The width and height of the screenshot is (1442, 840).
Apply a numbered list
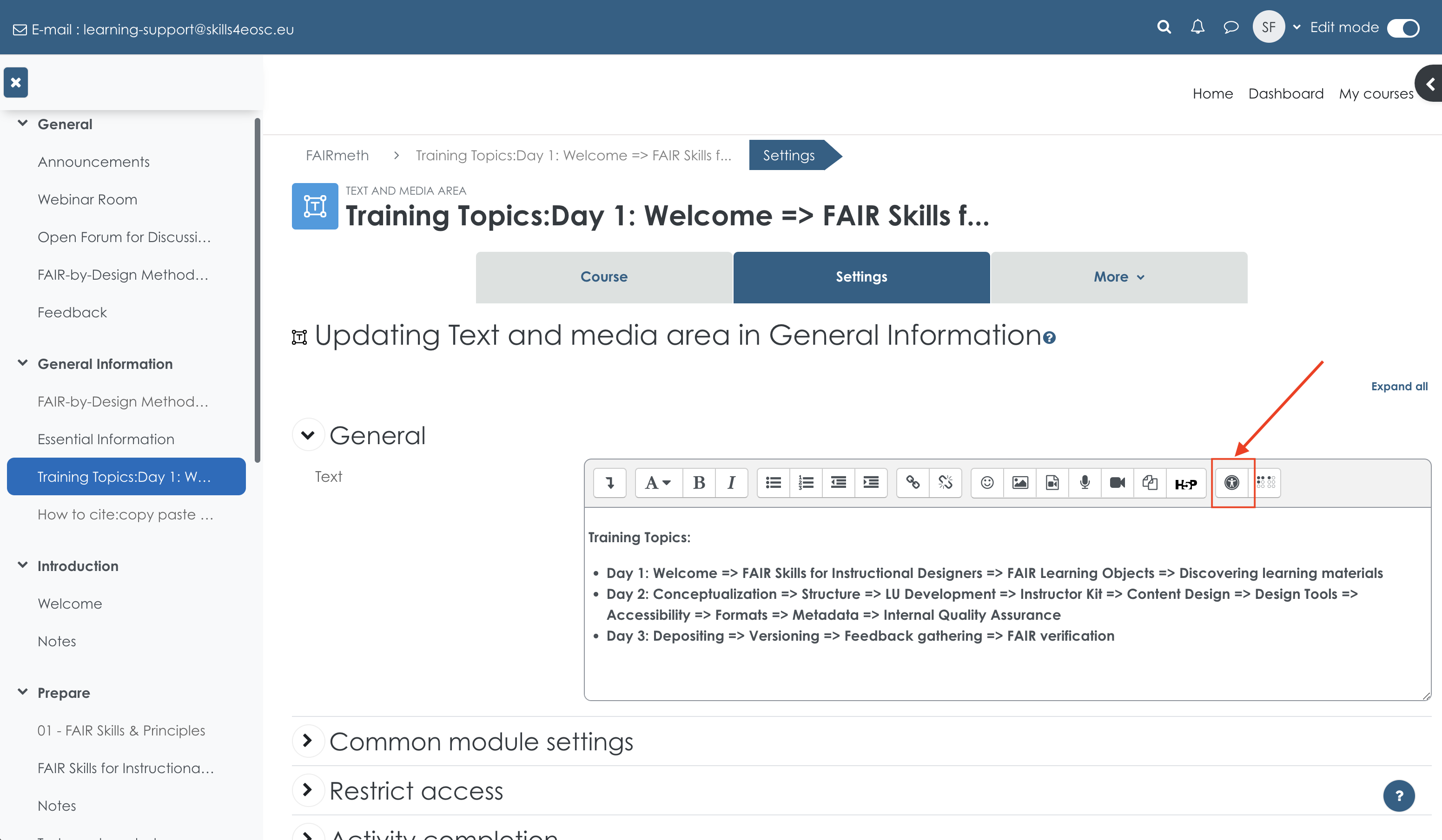[x=805, y=483]
